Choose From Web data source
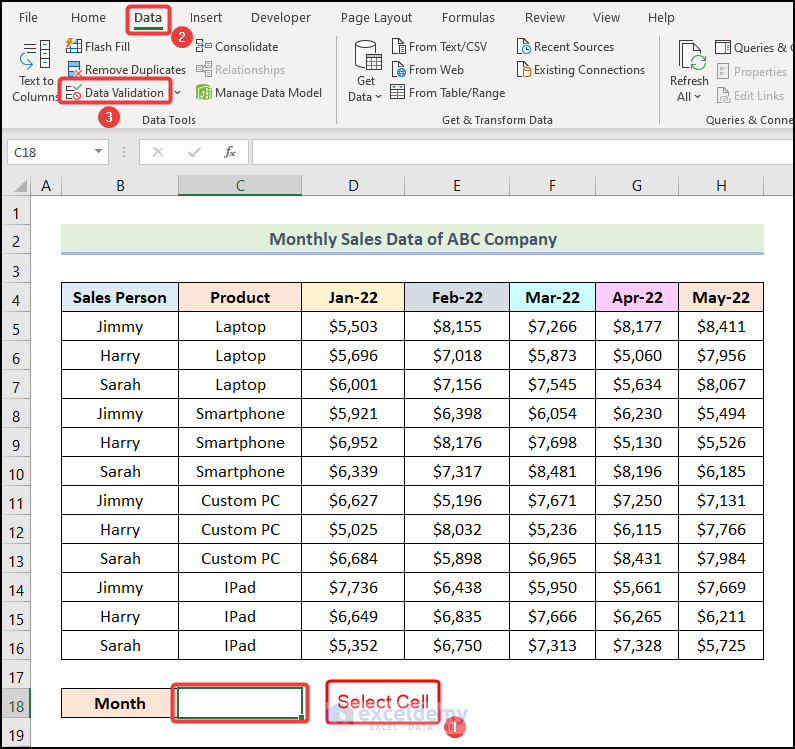Screen dimensions: 795x749 coord(427,70)
